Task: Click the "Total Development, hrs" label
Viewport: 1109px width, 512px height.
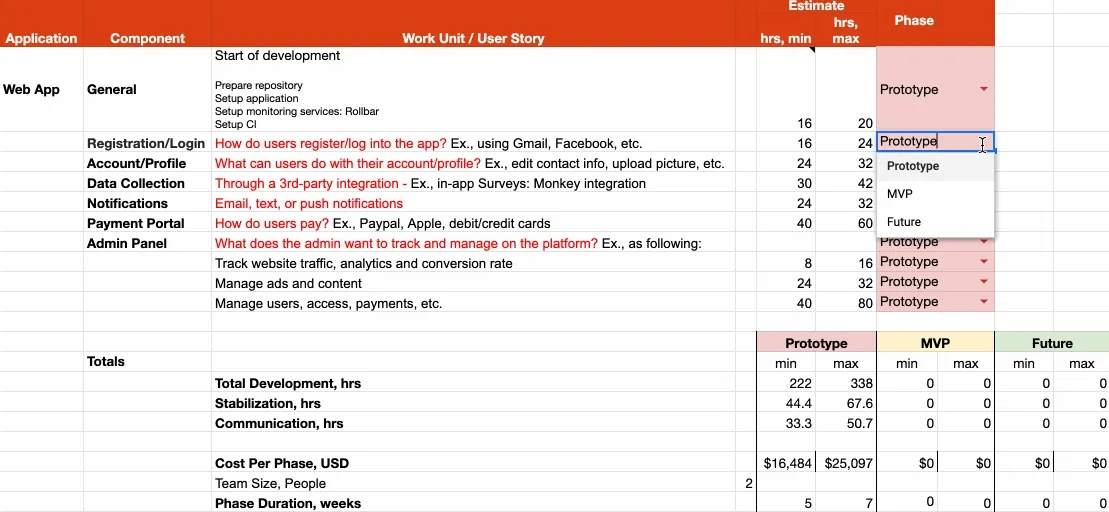Action: (288, 383)
